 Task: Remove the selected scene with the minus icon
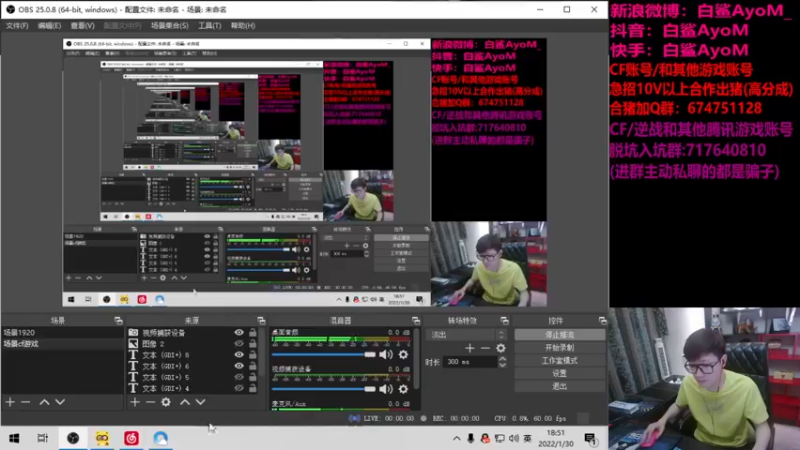tap(26, 402)
